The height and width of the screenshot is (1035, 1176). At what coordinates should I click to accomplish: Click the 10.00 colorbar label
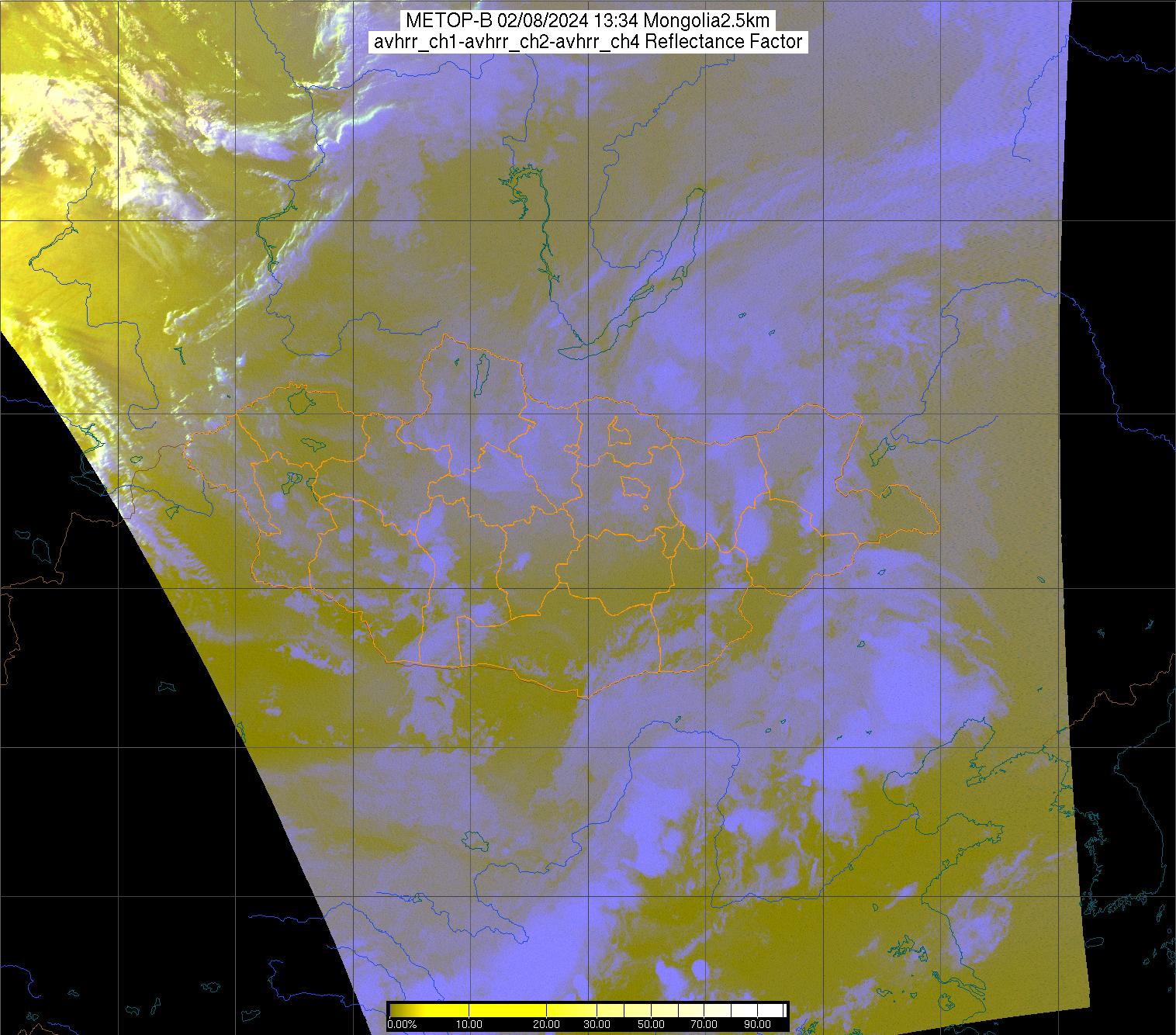pyautogui.click(x=469, y=1024)
